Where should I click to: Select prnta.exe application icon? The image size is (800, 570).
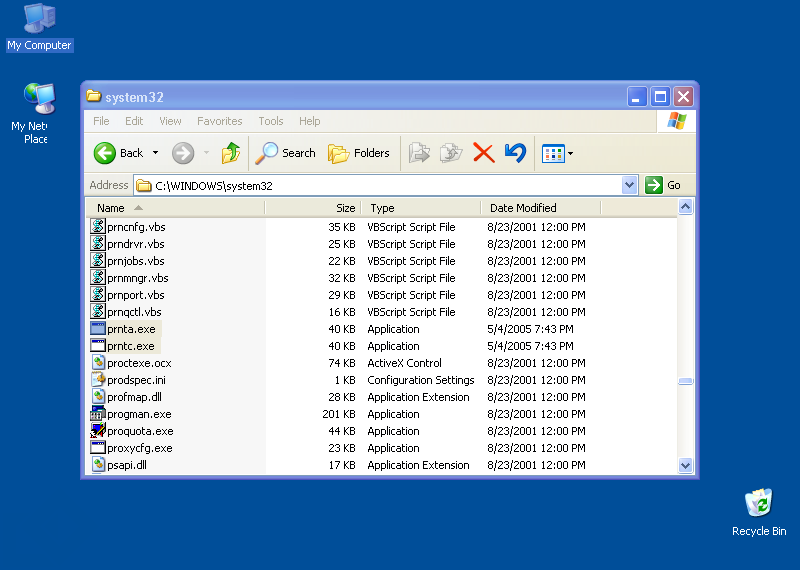click(97, 328)
